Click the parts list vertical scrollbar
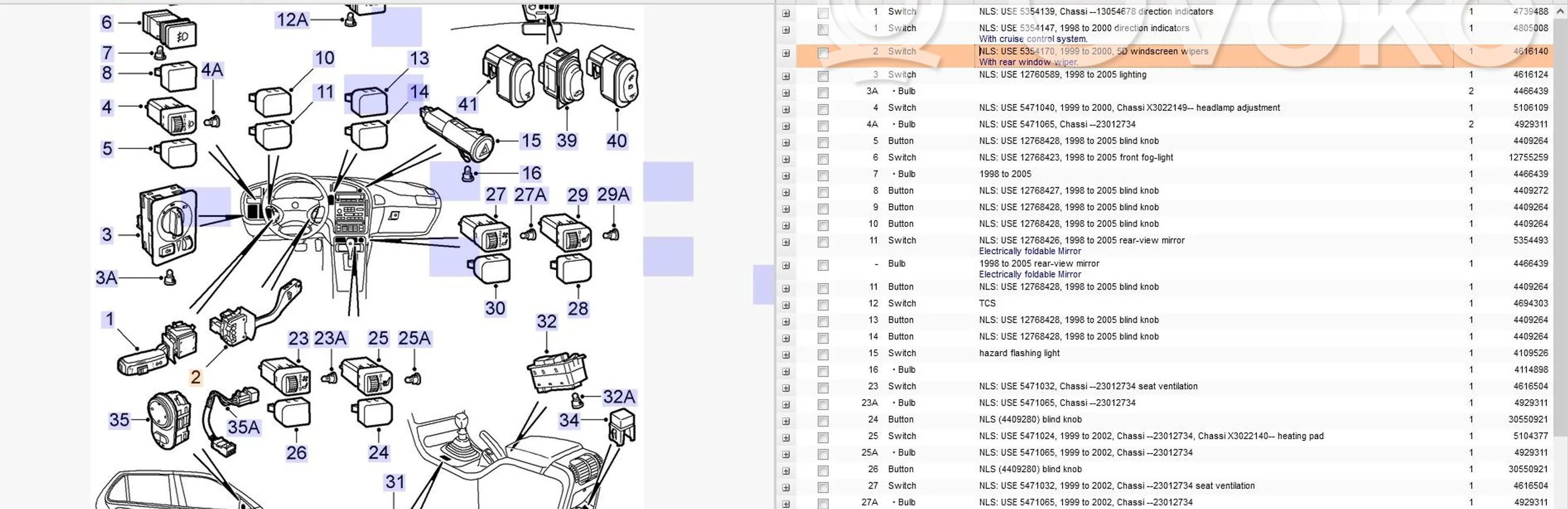 pos(1561,244)
